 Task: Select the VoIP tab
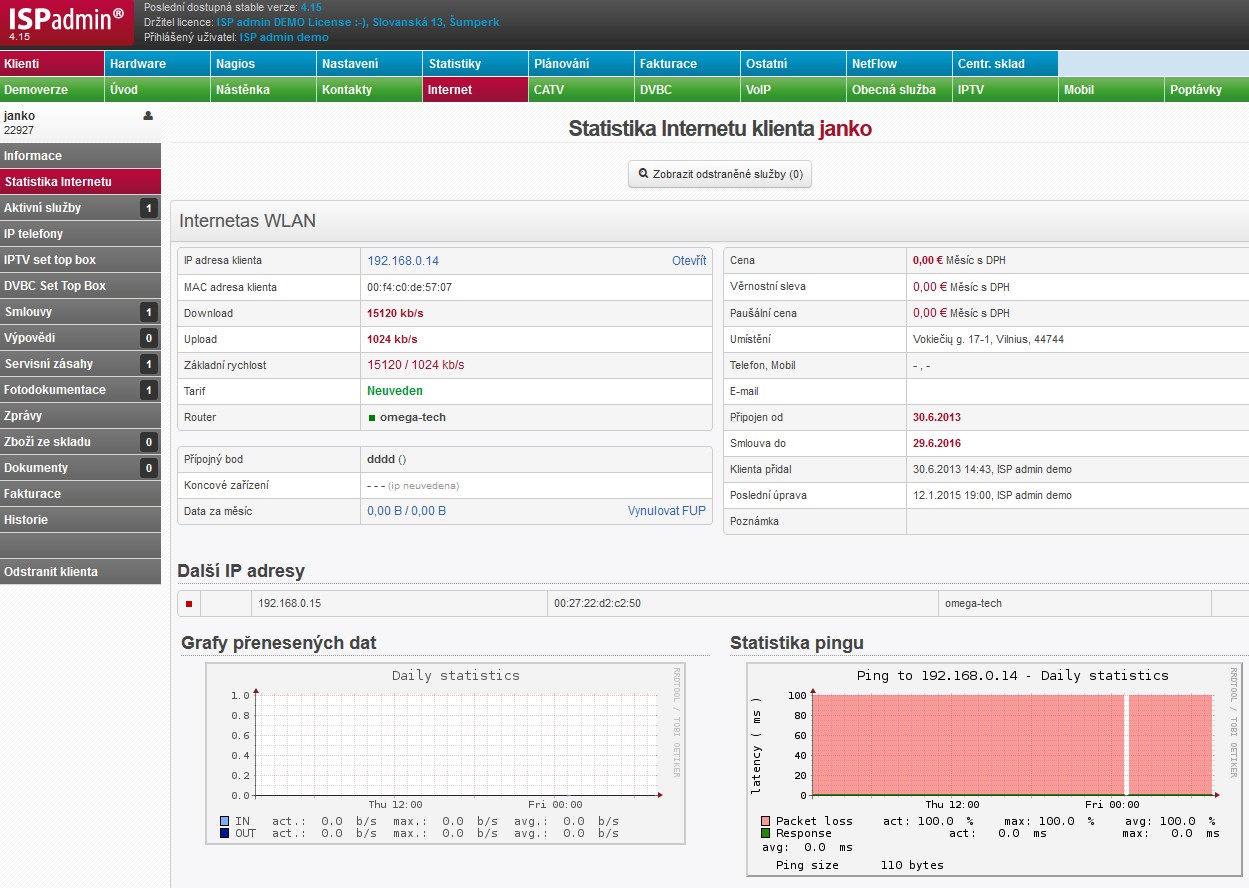tap(792, 89)
